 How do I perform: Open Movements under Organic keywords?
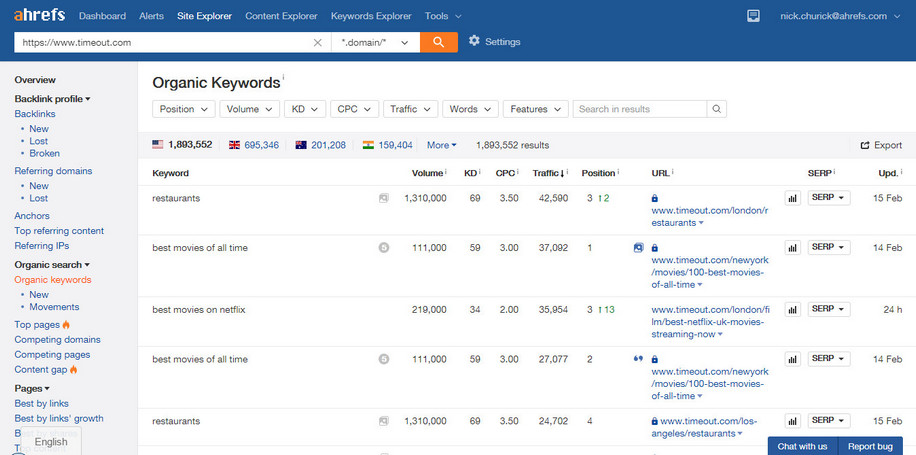[54, 307]
